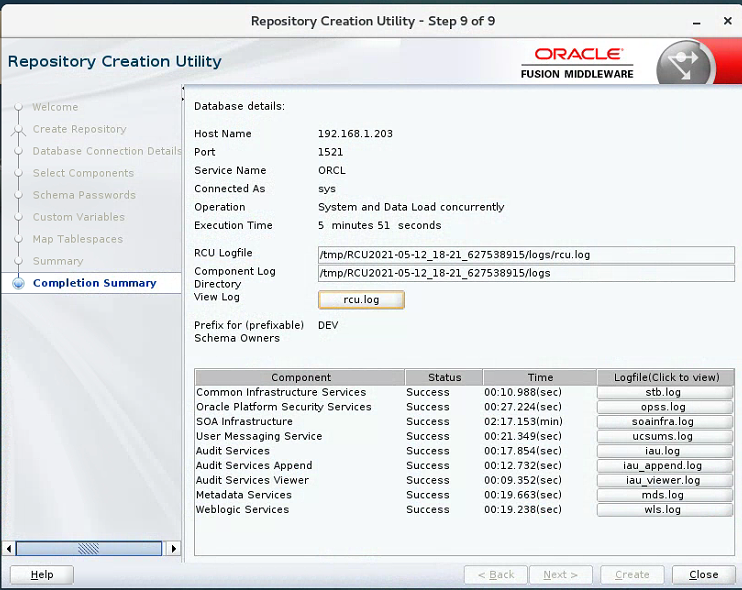Open the iau_append.log logfile

click(664, 466)
